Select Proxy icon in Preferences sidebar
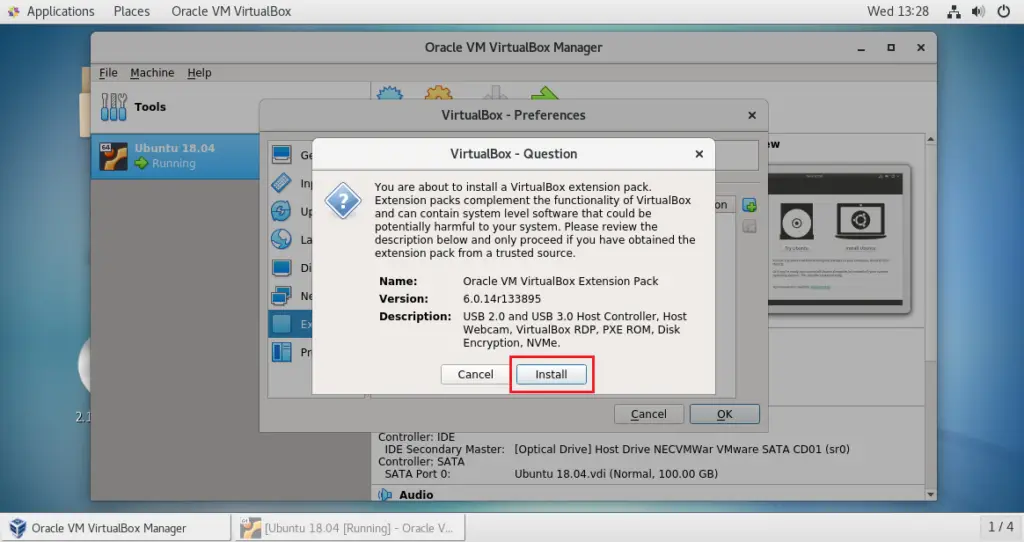 (281, 352)
